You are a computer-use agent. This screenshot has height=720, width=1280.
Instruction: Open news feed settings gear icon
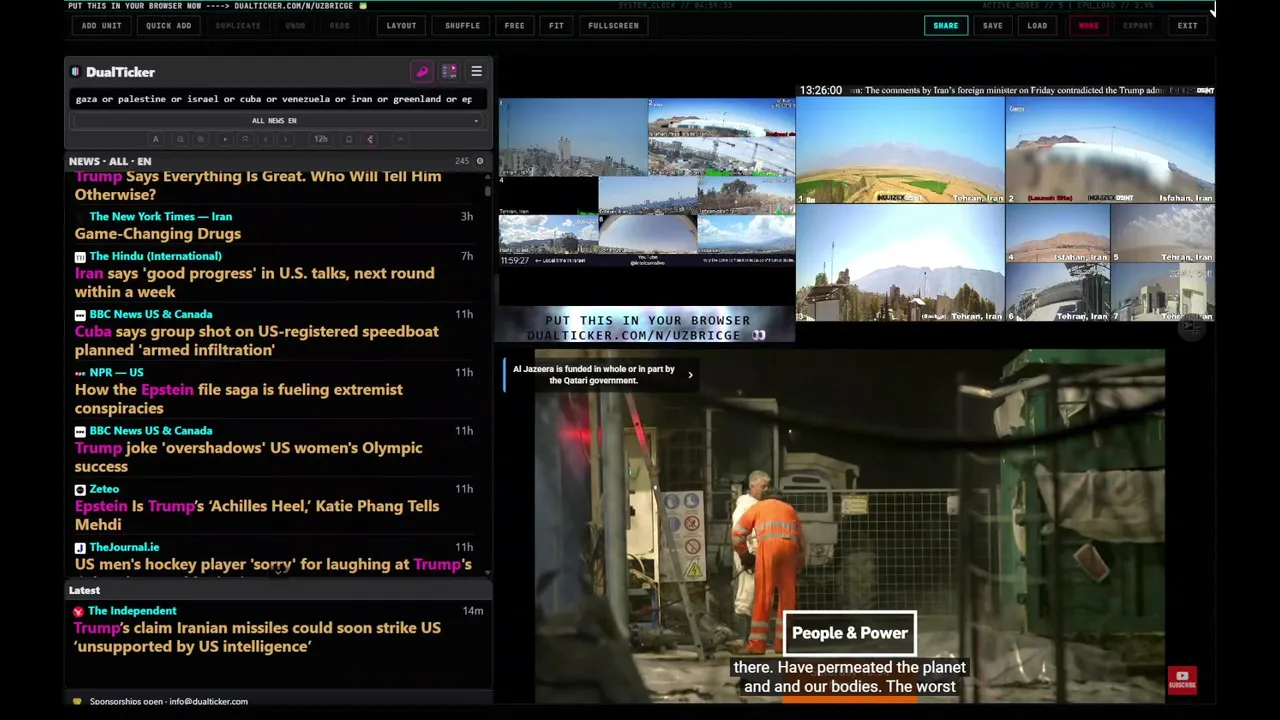480,161
